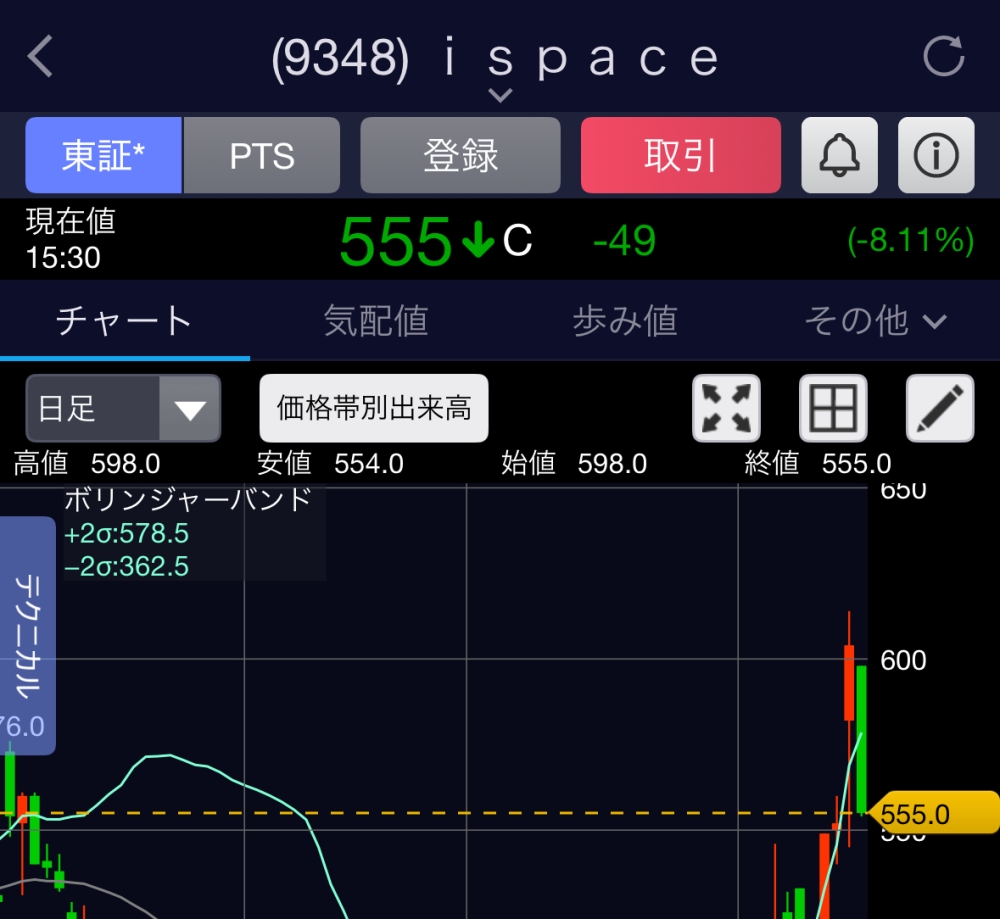Open the テクニカル side panel
The image size is (1000, 919).
click(27, 635)
